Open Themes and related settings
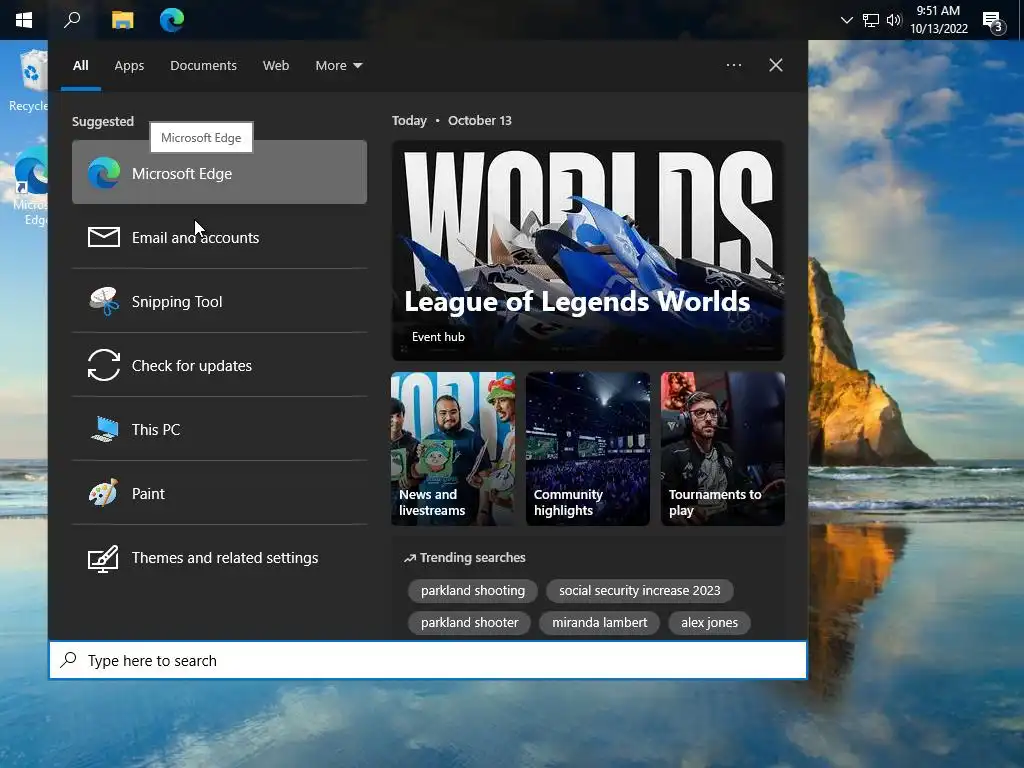 [219, 557]
